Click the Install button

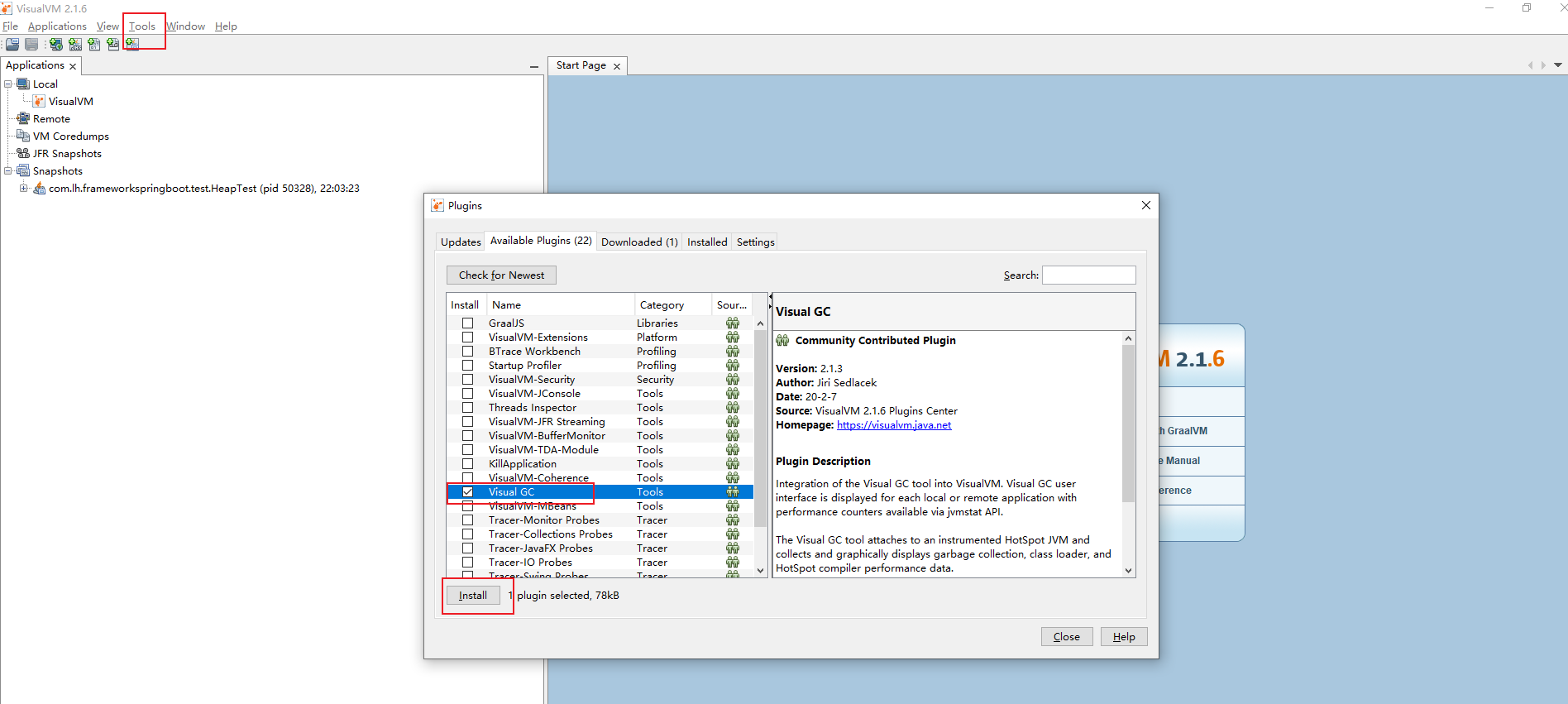tap(473, 596)
